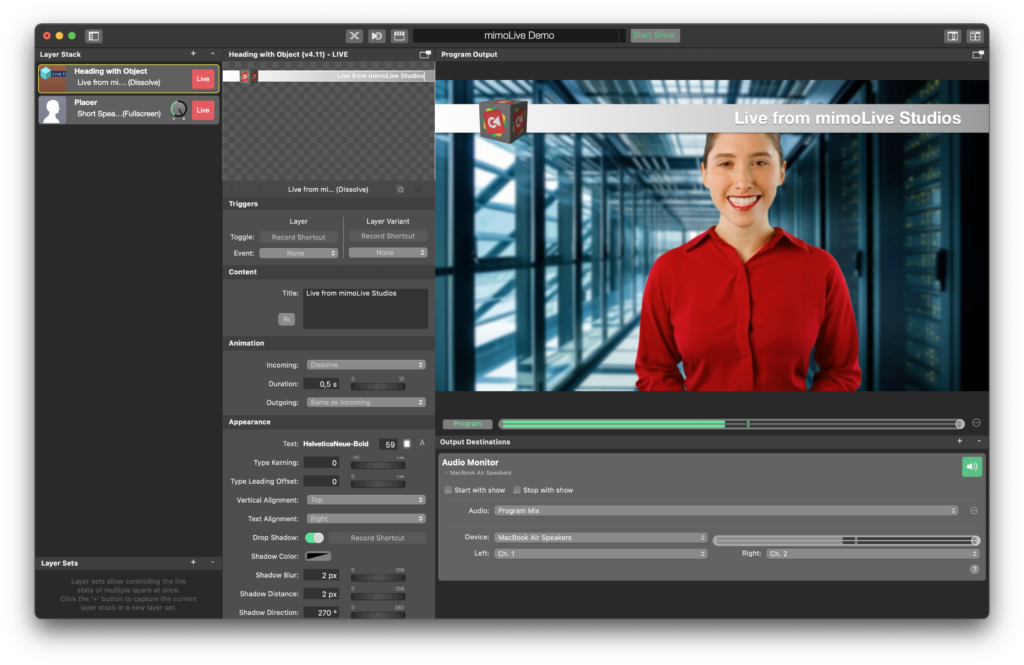This screenshot has height=665, width=1024.
Task: Click the grid layout view icon top right
Action: click(x=977, y=35)
